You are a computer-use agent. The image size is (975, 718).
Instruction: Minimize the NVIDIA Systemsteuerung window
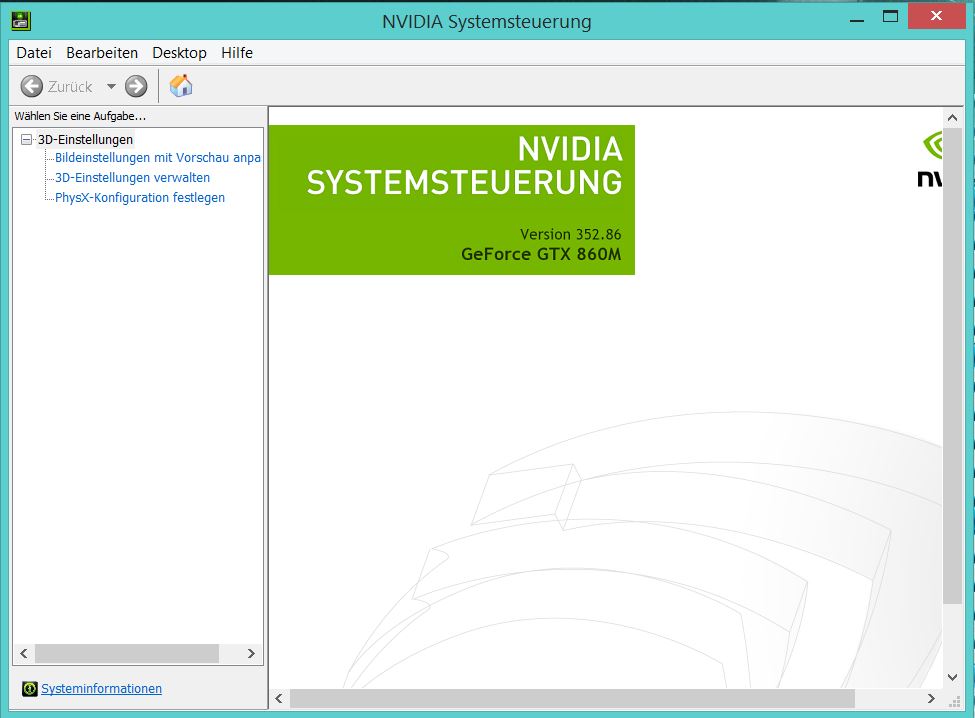[857, 19]
